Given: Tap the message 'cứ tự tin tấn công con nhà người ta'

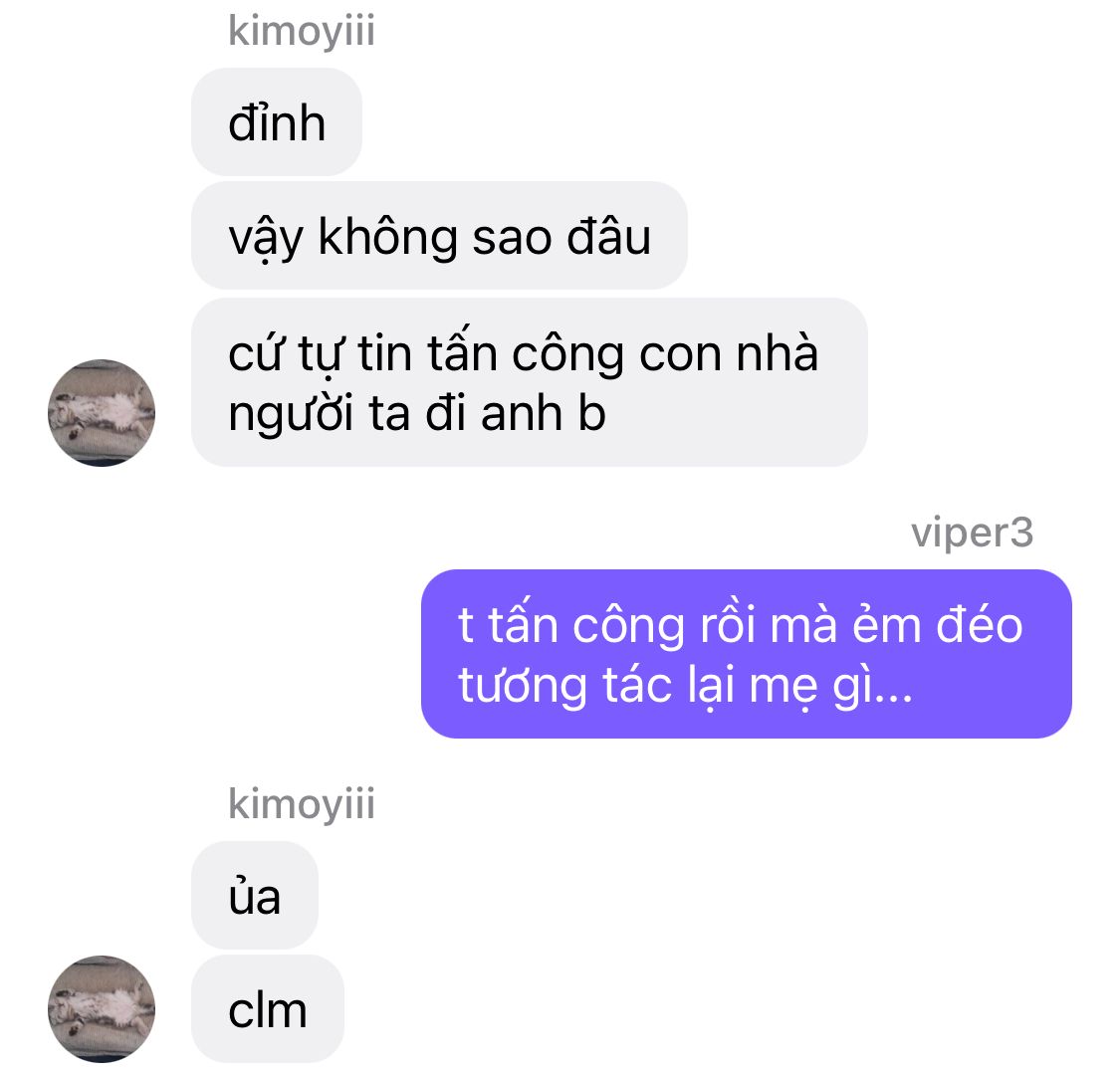Looking at the screenshot, I should [530, 383].
